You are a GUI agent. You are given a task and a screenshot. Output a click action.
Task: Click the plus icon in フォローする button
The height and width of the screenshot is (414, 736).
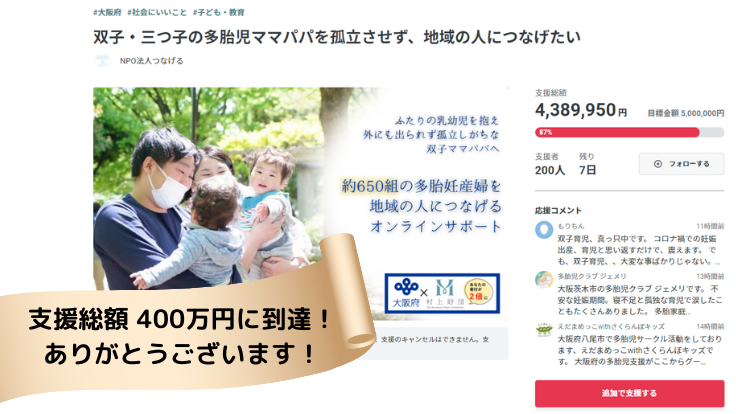point(658,164)
